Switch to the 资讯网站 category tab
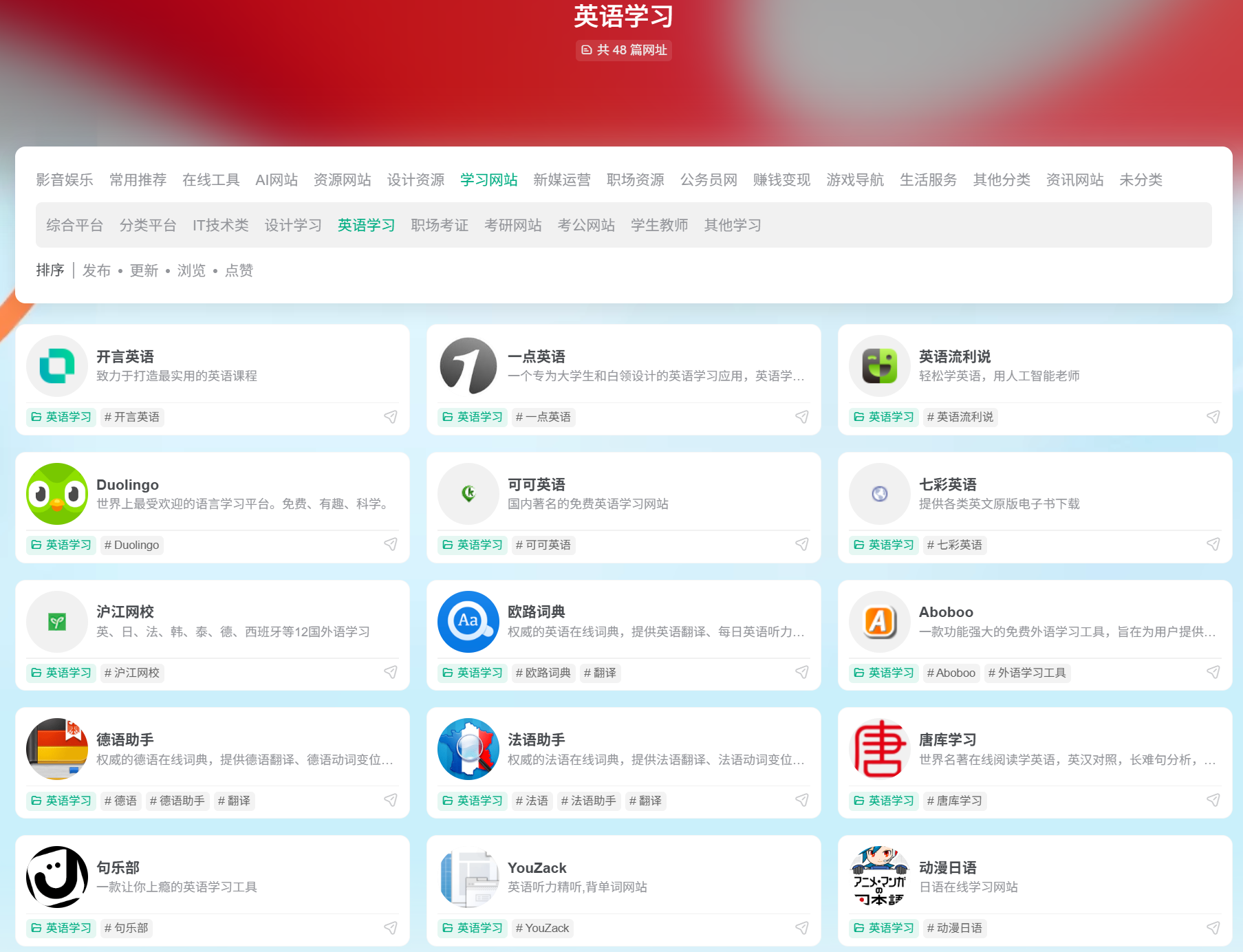Viewport: 1243px width, 952px height. [x=1074, y=180]
